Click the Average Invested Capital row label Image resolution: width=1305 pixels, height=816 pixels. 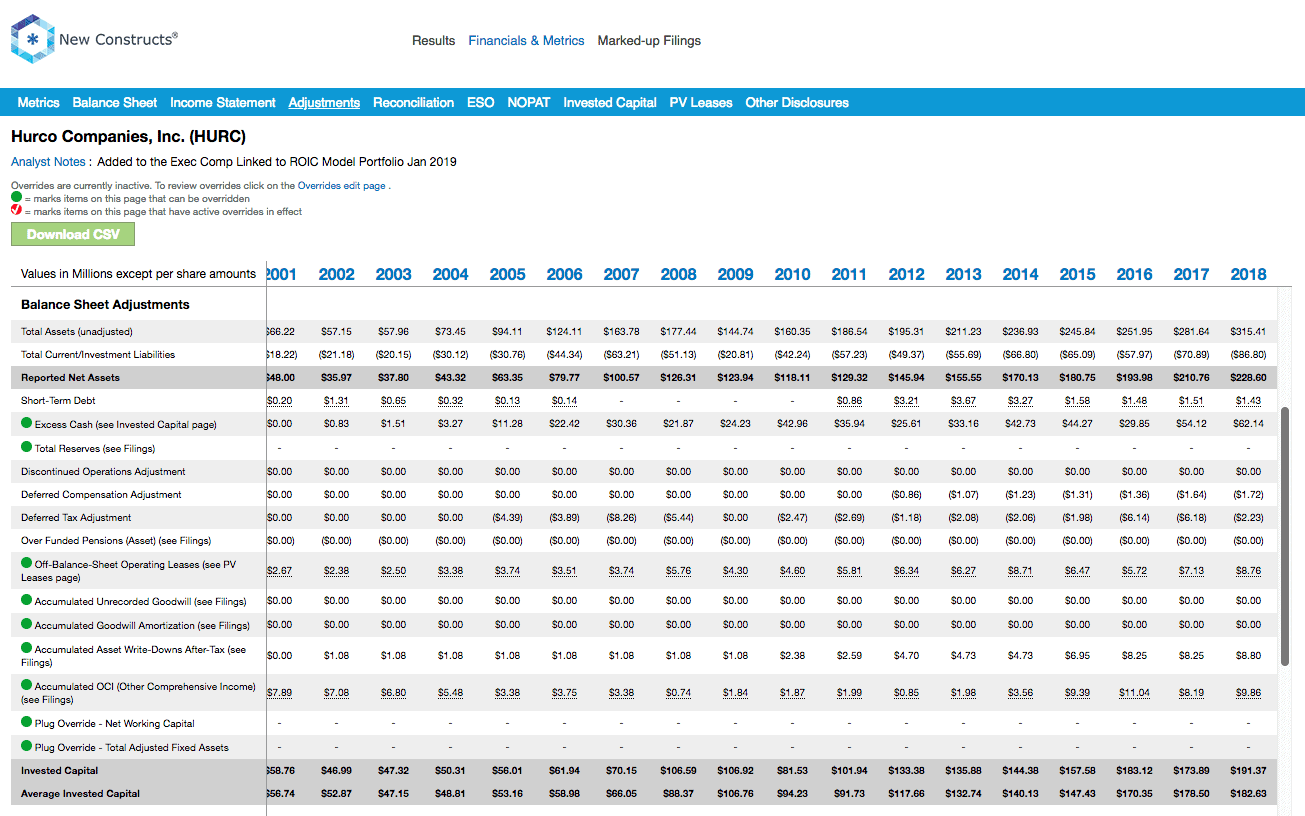[80, 793]
